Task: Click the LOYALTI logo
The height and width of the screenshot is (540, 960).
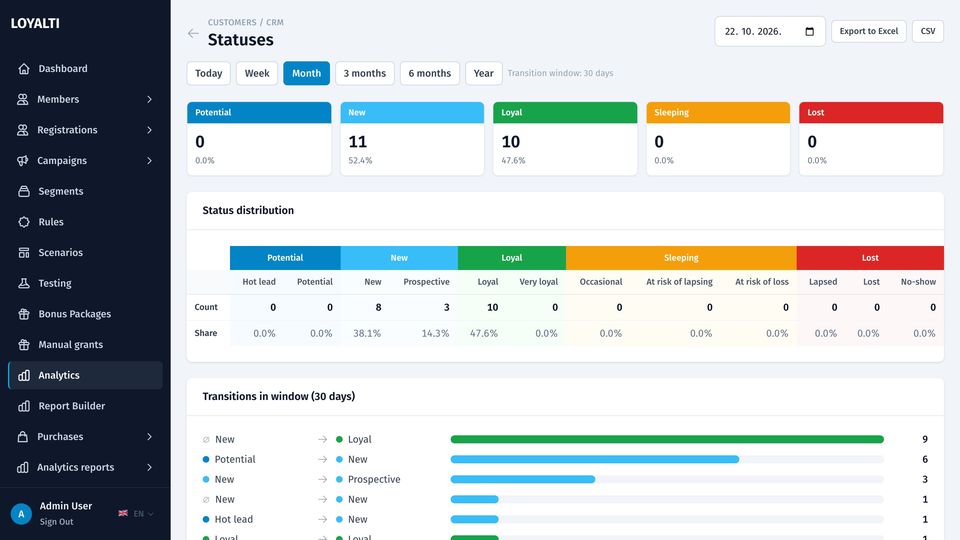Action: click(36, 23)
